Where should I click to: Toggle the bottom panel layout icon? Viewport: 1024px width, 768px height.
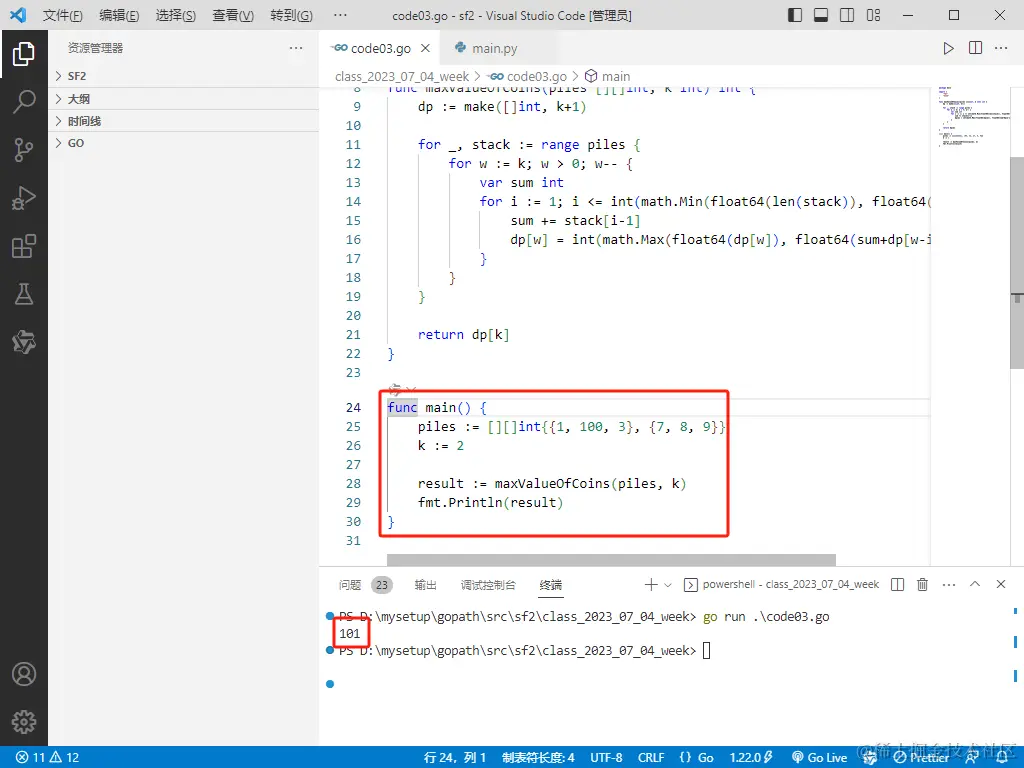tap(821, 15)
